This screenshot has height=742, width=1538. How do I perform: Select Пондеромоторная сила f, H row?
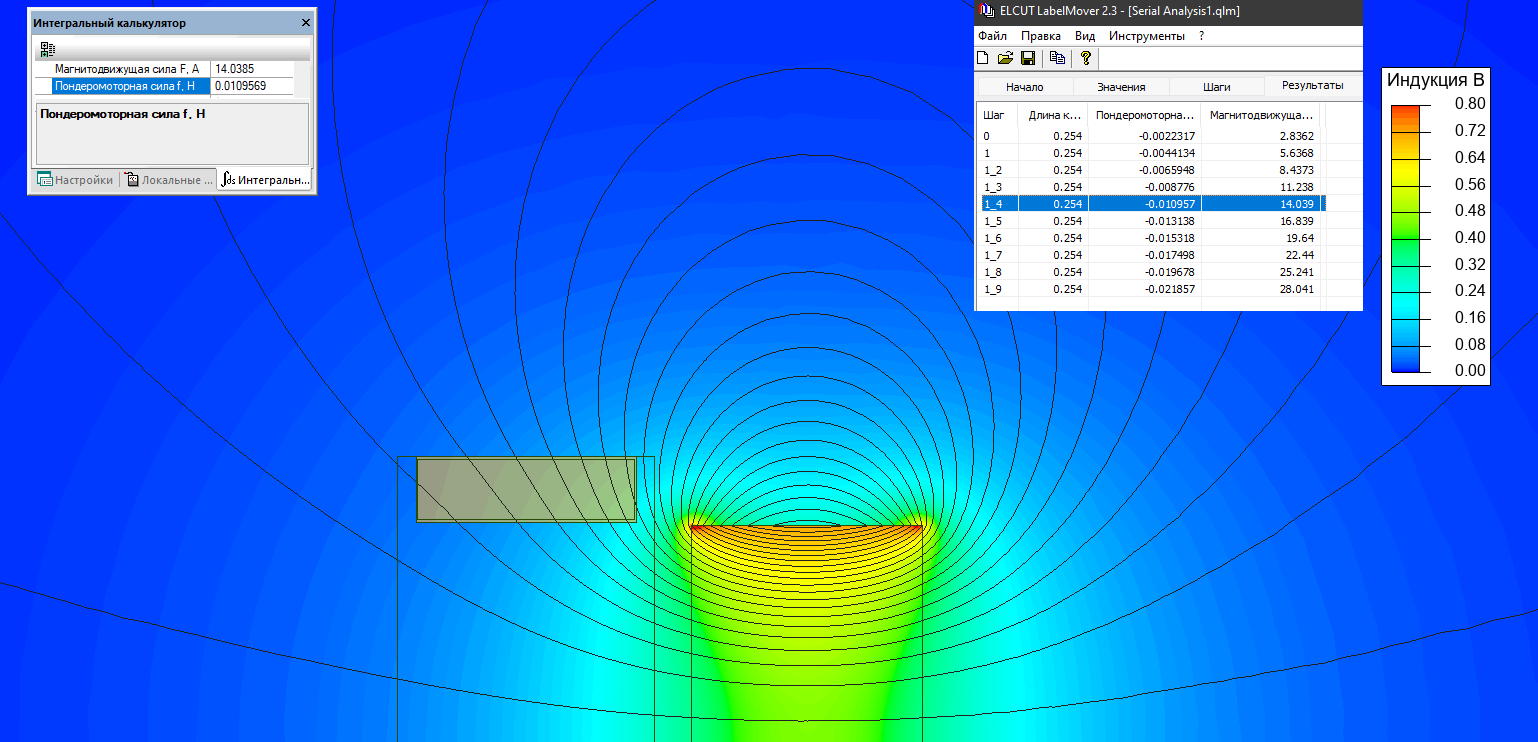pos(164,86)
